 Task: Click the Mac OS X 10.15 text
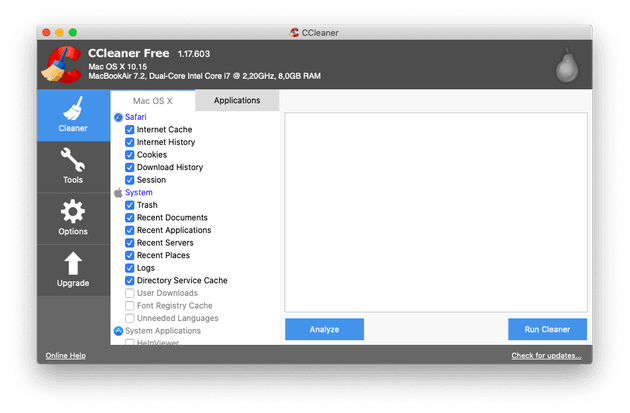coord(118,67)
